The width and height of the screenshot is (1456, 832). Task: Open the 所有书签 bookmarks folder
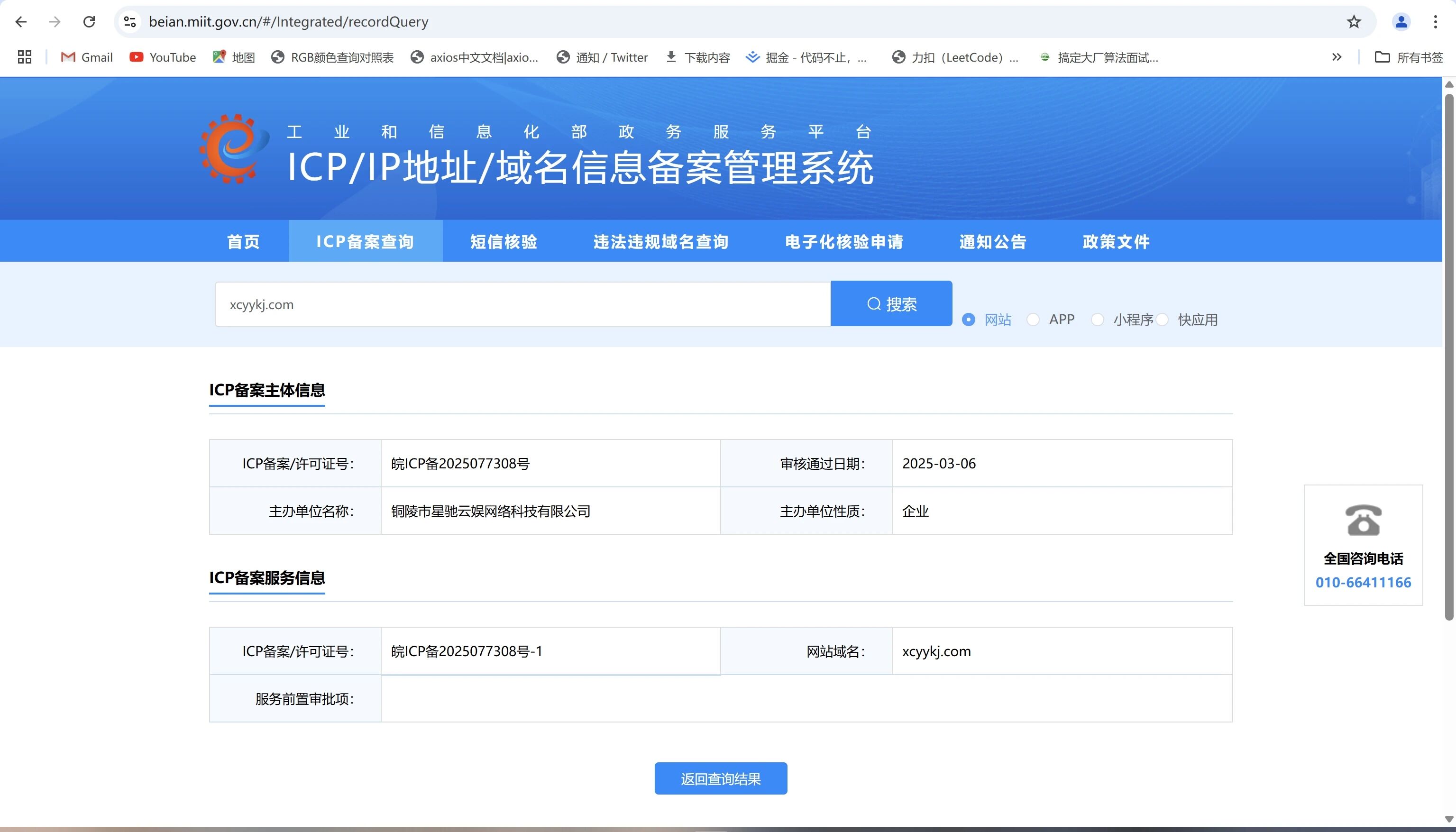(x=1409, y=57)
